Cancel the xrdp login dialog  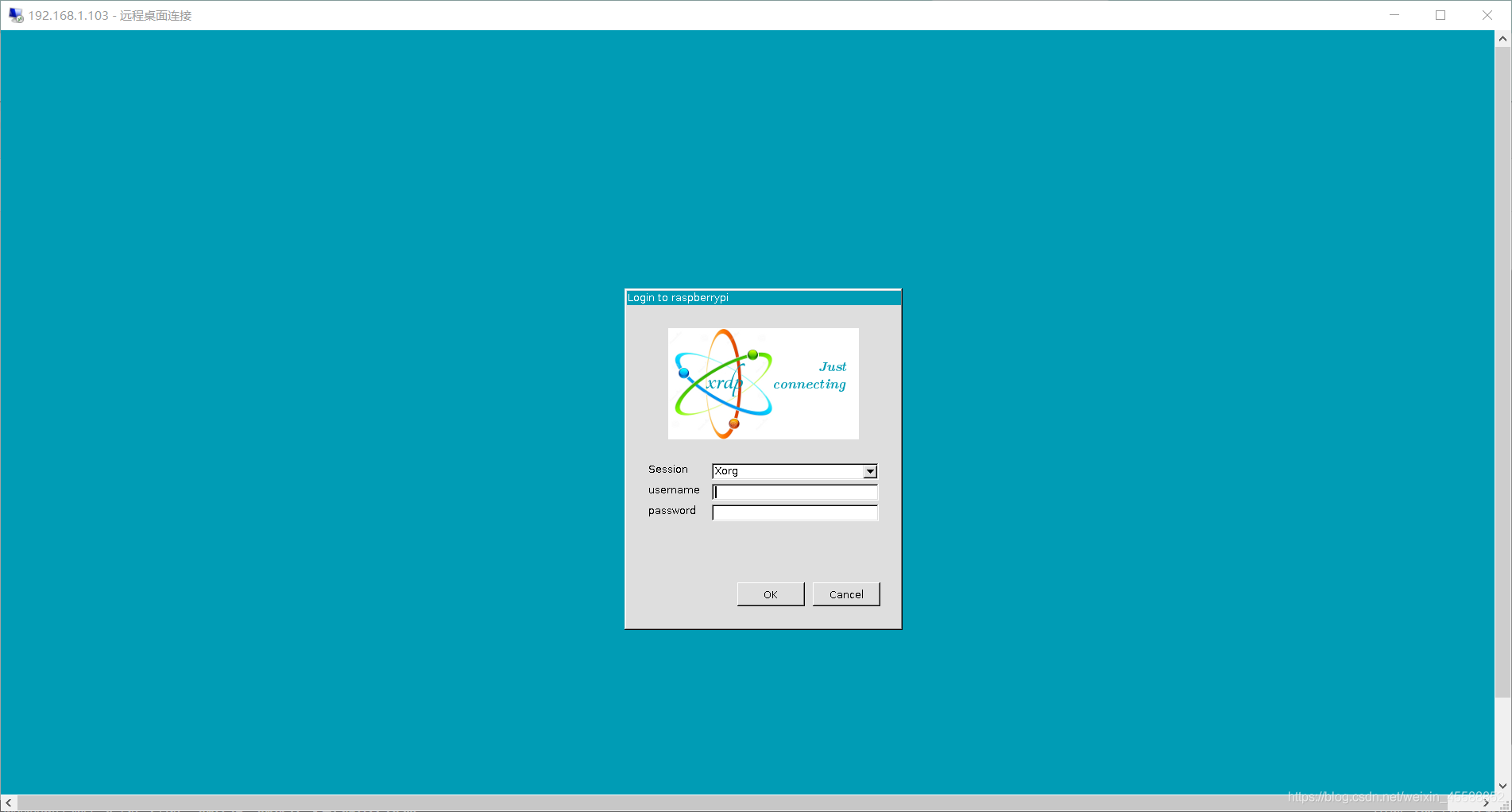(846, 594)
